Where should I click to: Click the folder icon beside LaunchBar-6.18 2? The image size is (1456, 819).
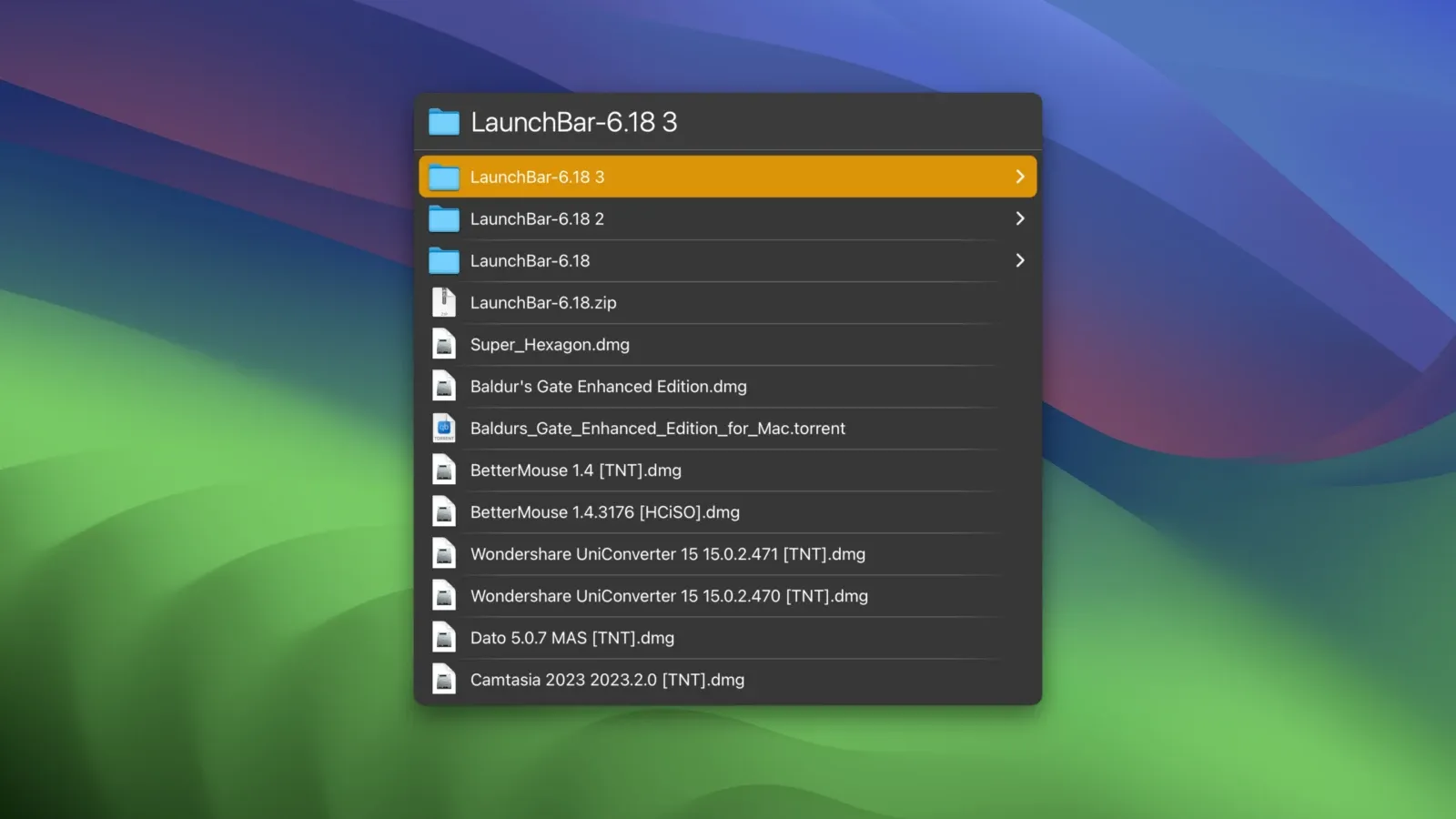point(444,218)
